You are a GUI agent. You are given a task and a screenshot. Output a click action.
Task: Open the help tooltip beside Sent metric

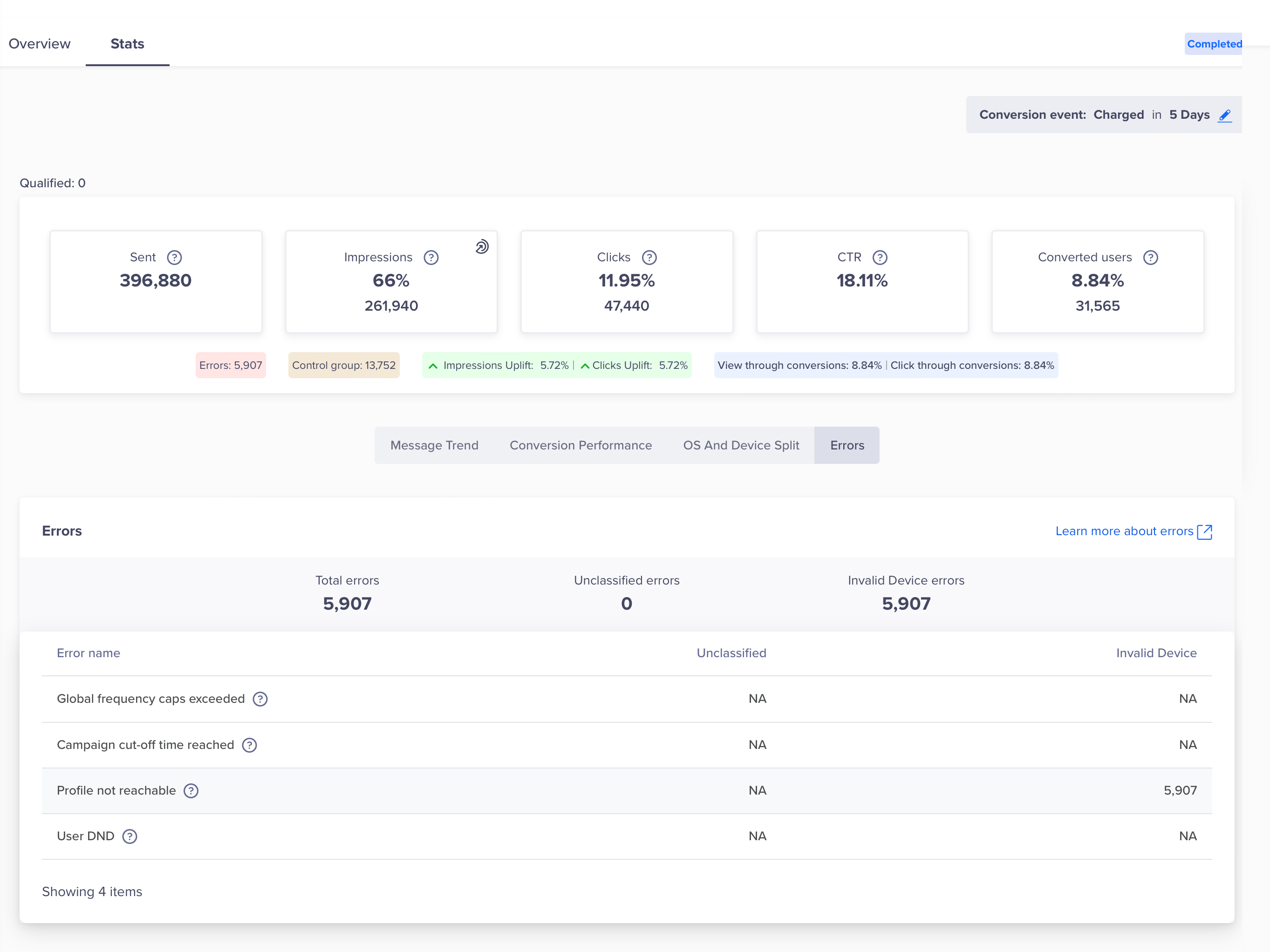tap(175, 257)
